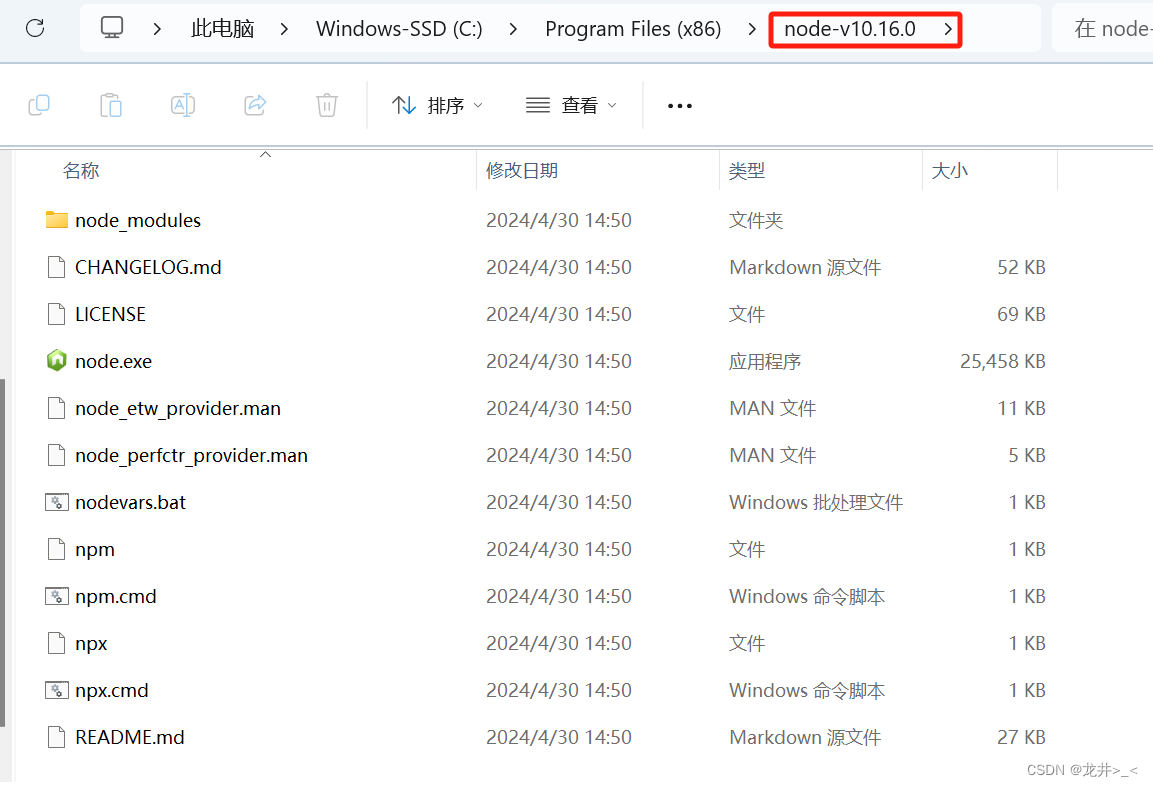Viewport: 1153px width, 786px height.
Task: Sort by the 修改日期 column header
Action: (x=522, y=171)
